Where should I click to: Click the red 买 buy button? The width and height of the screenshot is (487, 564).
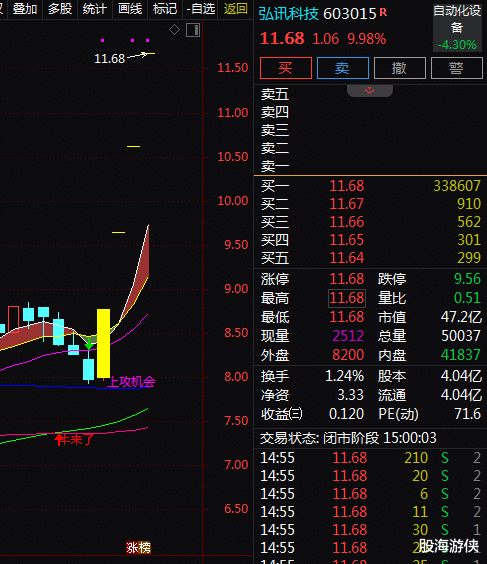tap(286, 68)
